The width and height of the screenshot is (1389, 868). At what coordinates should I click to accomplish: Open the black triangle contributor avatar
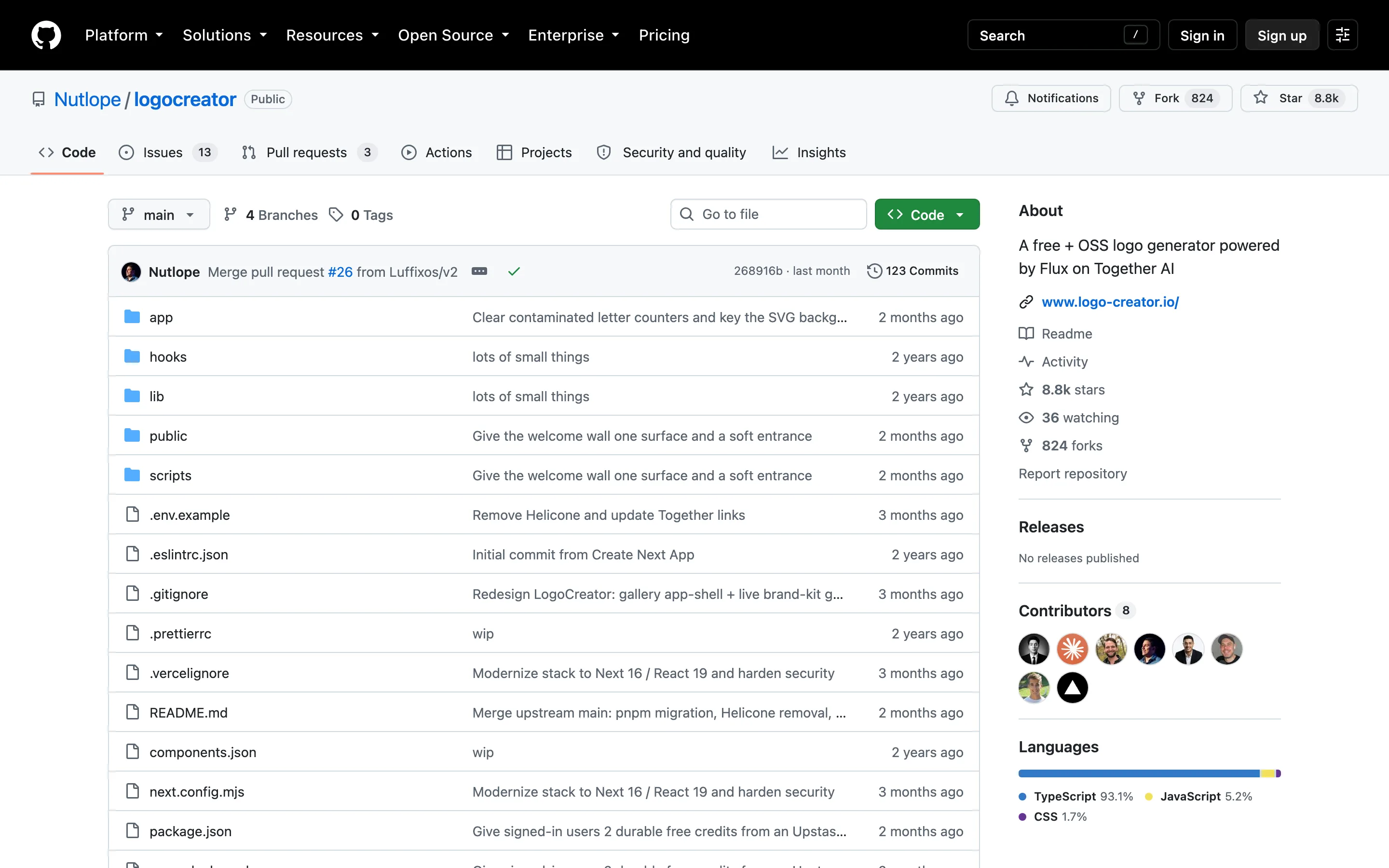(1072, 687)
